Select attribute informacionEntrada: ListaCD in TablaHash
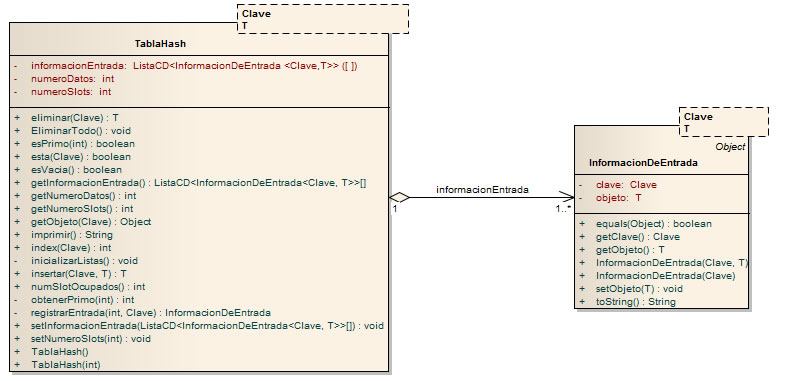Screen dimensions: 787x381 (194, 66)
